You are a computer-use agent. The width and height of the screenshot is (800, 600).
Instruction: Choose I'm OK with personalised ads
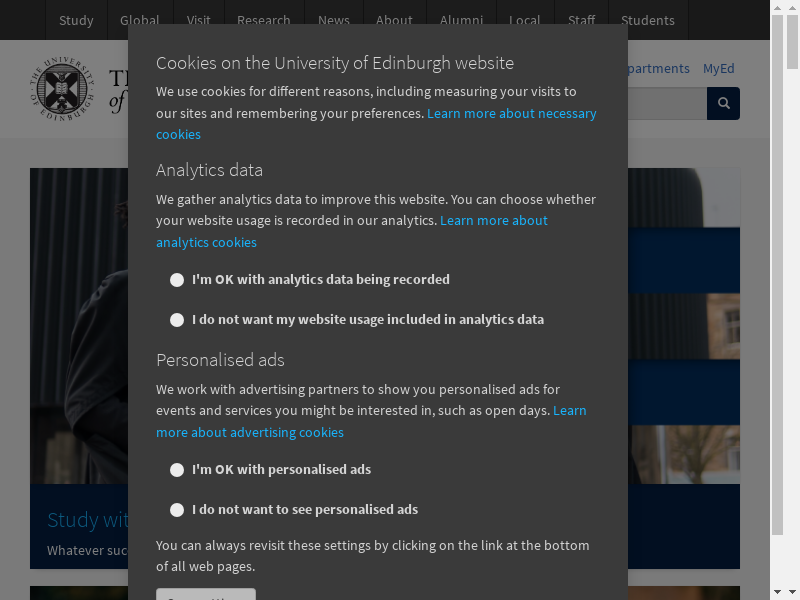[x=177, y=470]
